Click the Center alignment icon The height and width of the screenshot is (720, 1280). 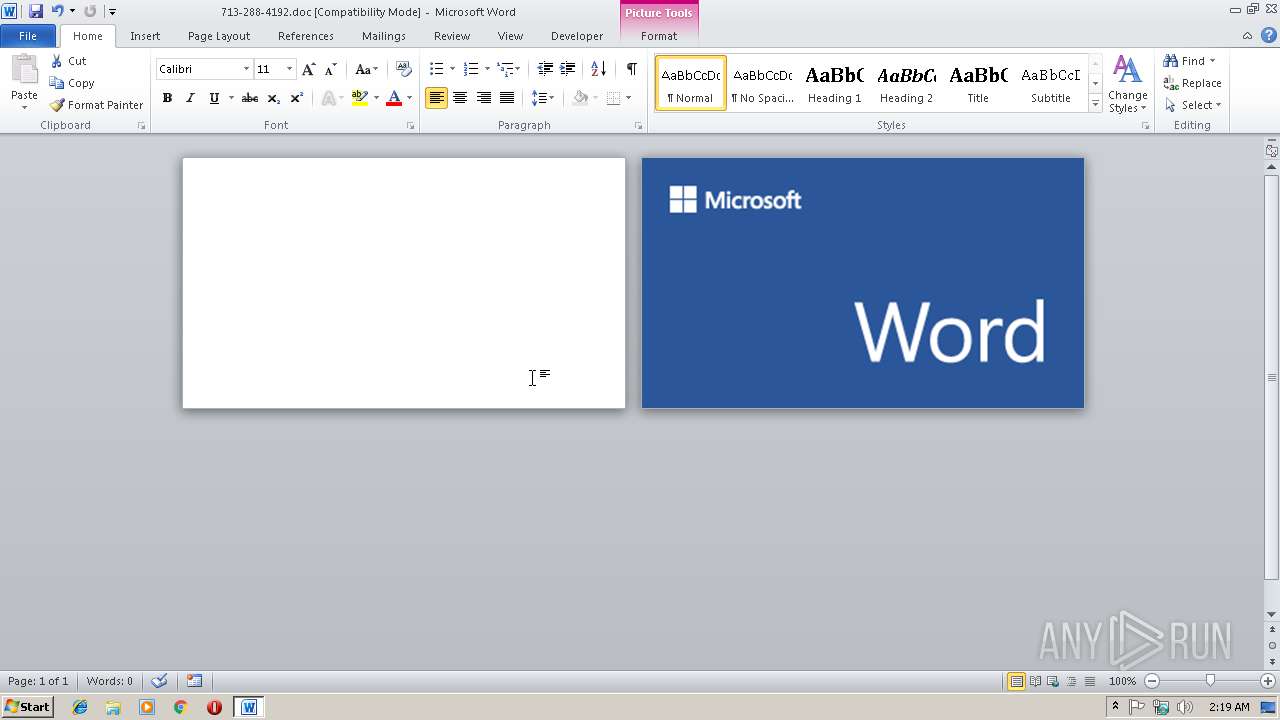click(x=460, y=98)
